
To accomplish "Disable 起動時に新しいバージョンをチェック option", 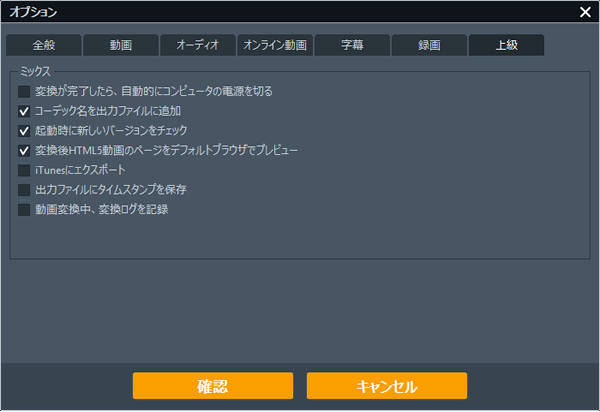I will coord(25,131).
